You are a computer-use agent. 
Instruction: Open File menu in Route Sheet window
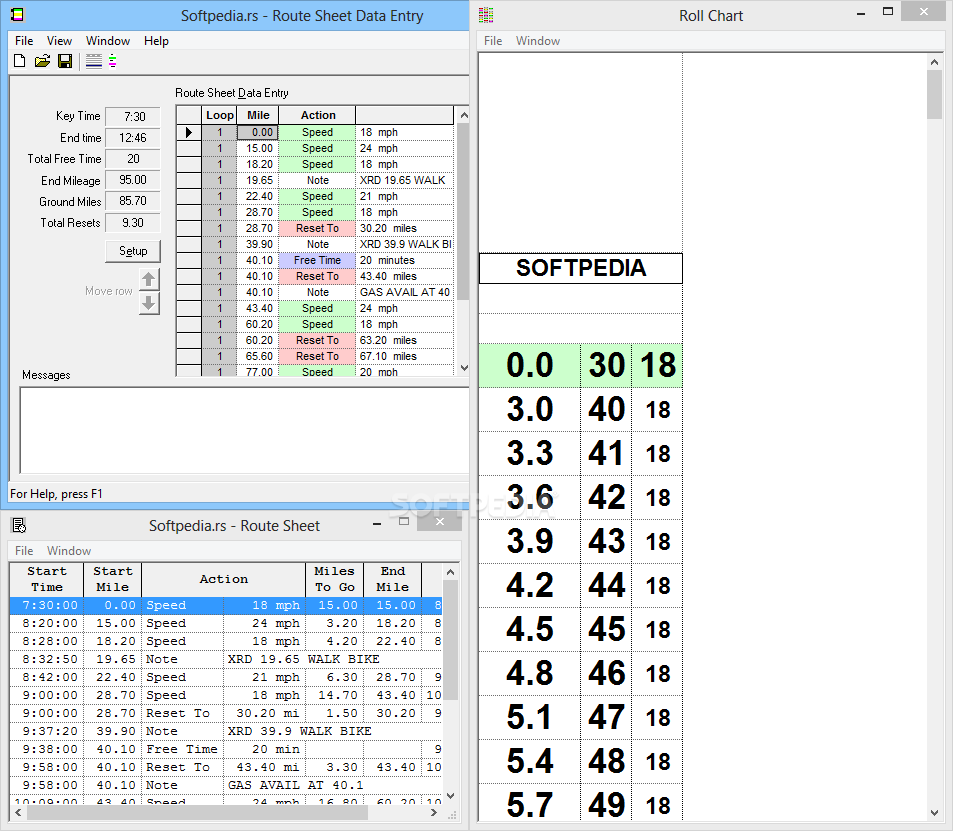[x=24, y=551]
